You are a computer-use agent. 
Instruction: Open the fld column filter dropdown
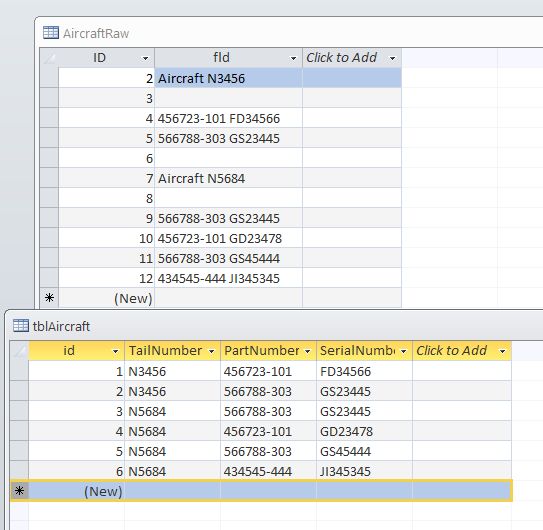click(x=293, y=59)
